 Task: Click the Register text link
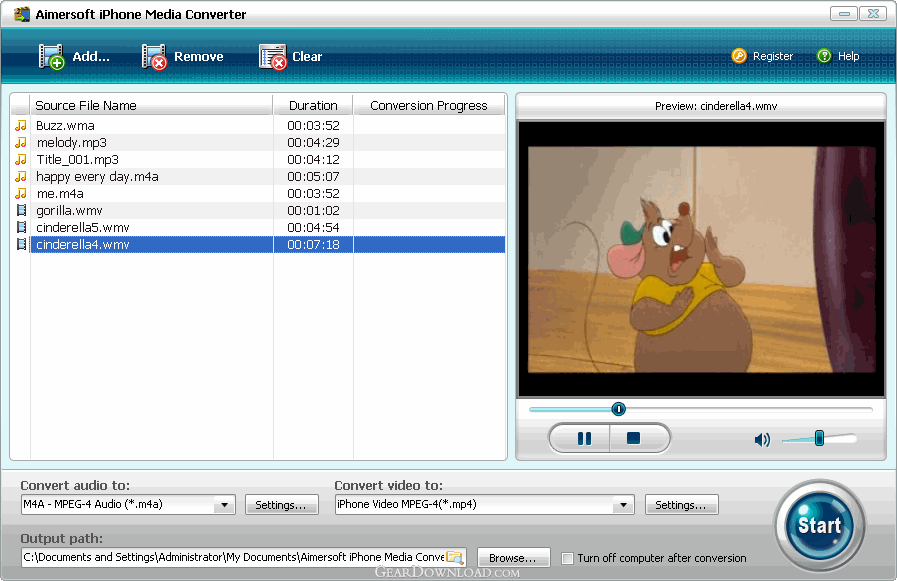[773, 56]
